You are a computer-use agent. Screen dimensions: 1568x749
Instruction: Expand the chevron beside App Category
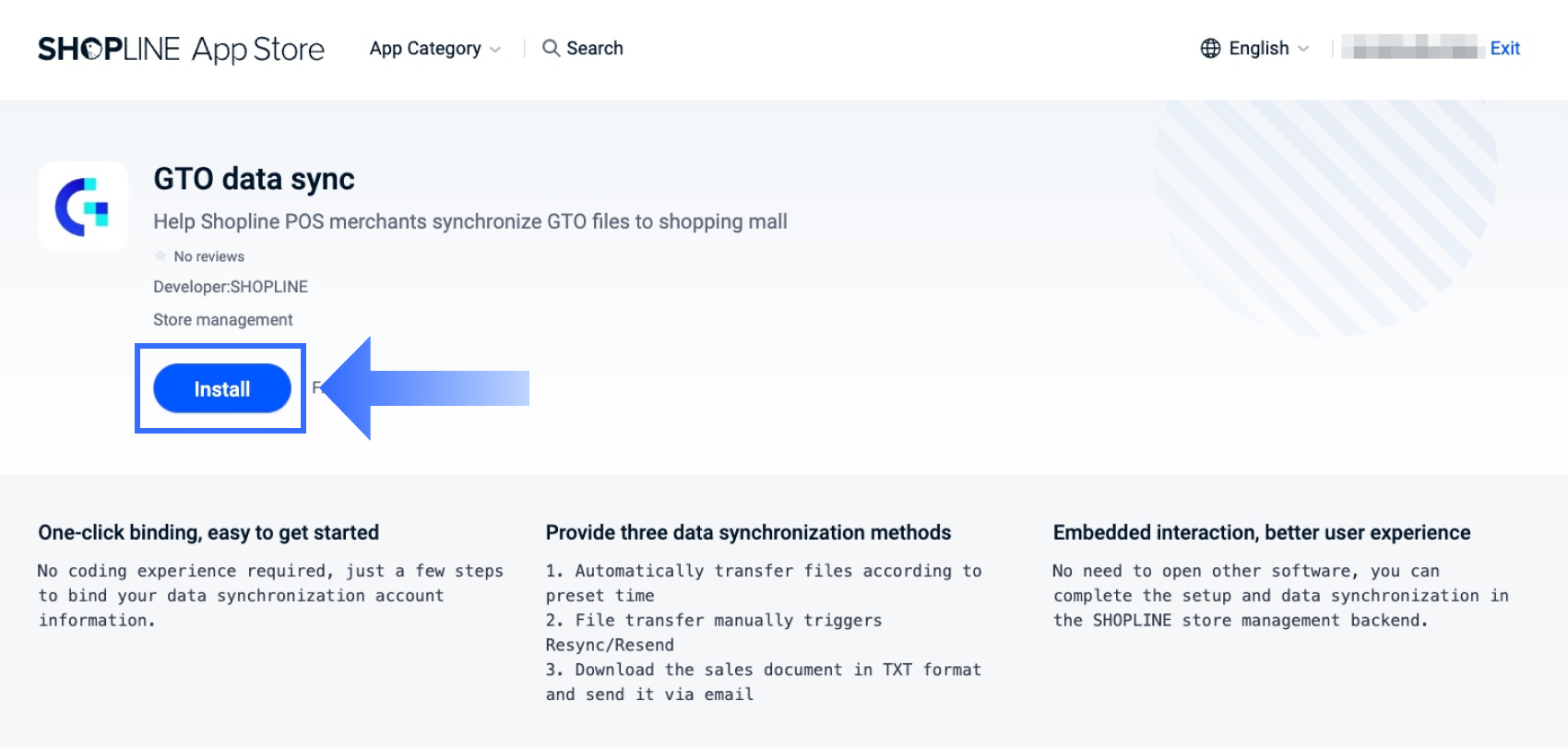(x=496, y=49)
